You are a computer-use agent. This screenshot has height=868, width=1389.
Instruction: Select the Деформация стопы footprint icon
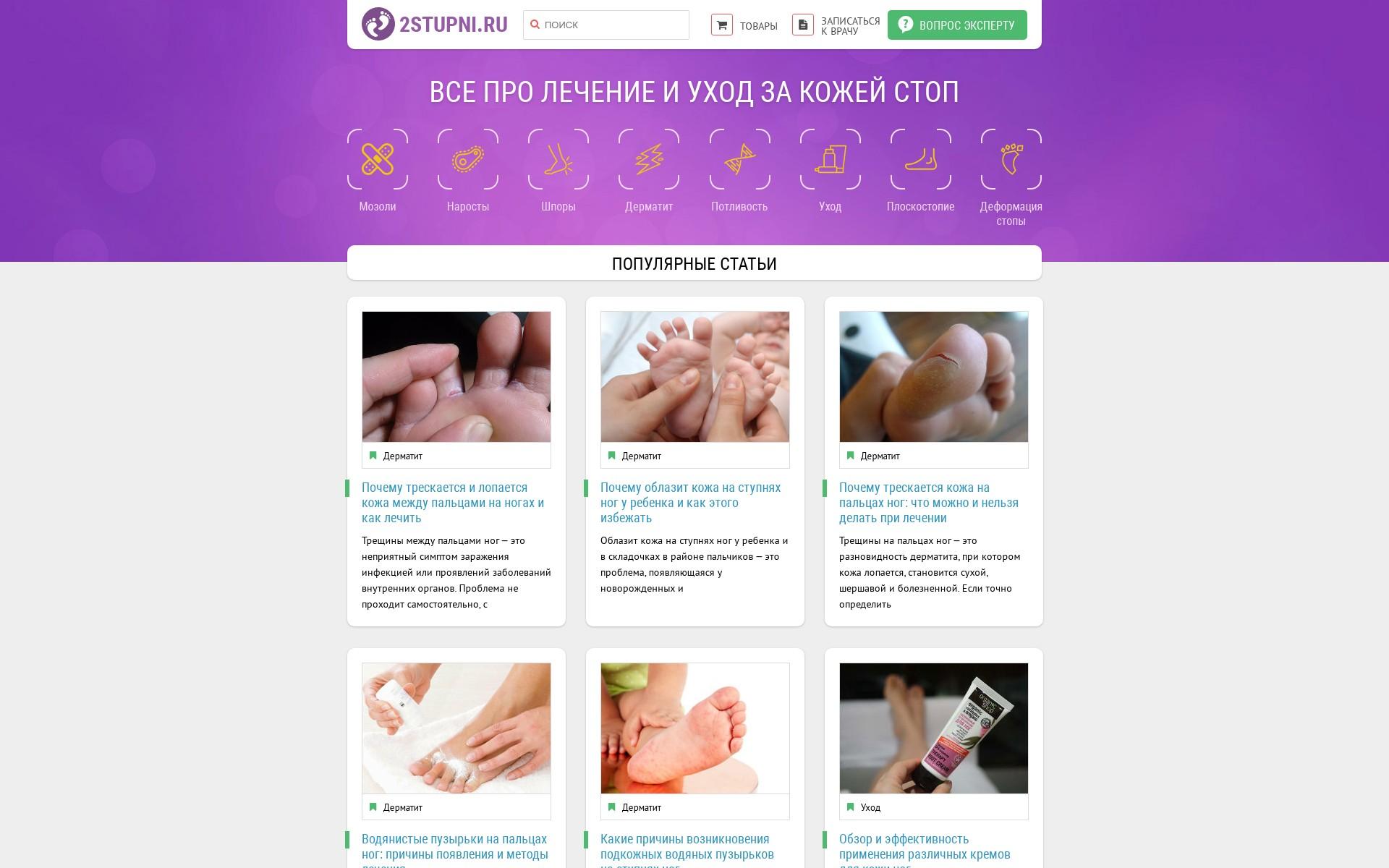tap(1011, 159)
